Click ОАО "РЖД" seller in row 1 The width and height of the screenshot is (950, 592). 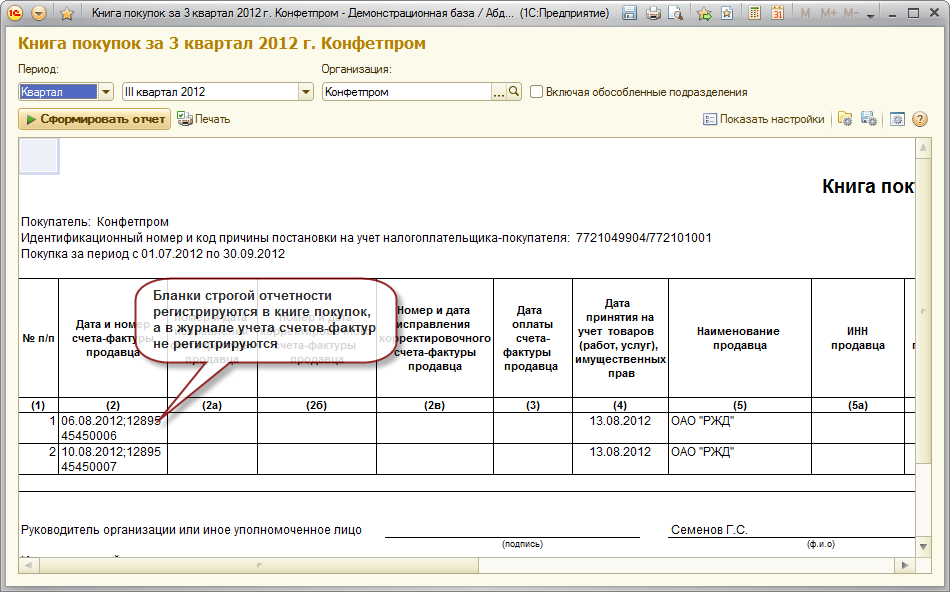tap(702, 421)
